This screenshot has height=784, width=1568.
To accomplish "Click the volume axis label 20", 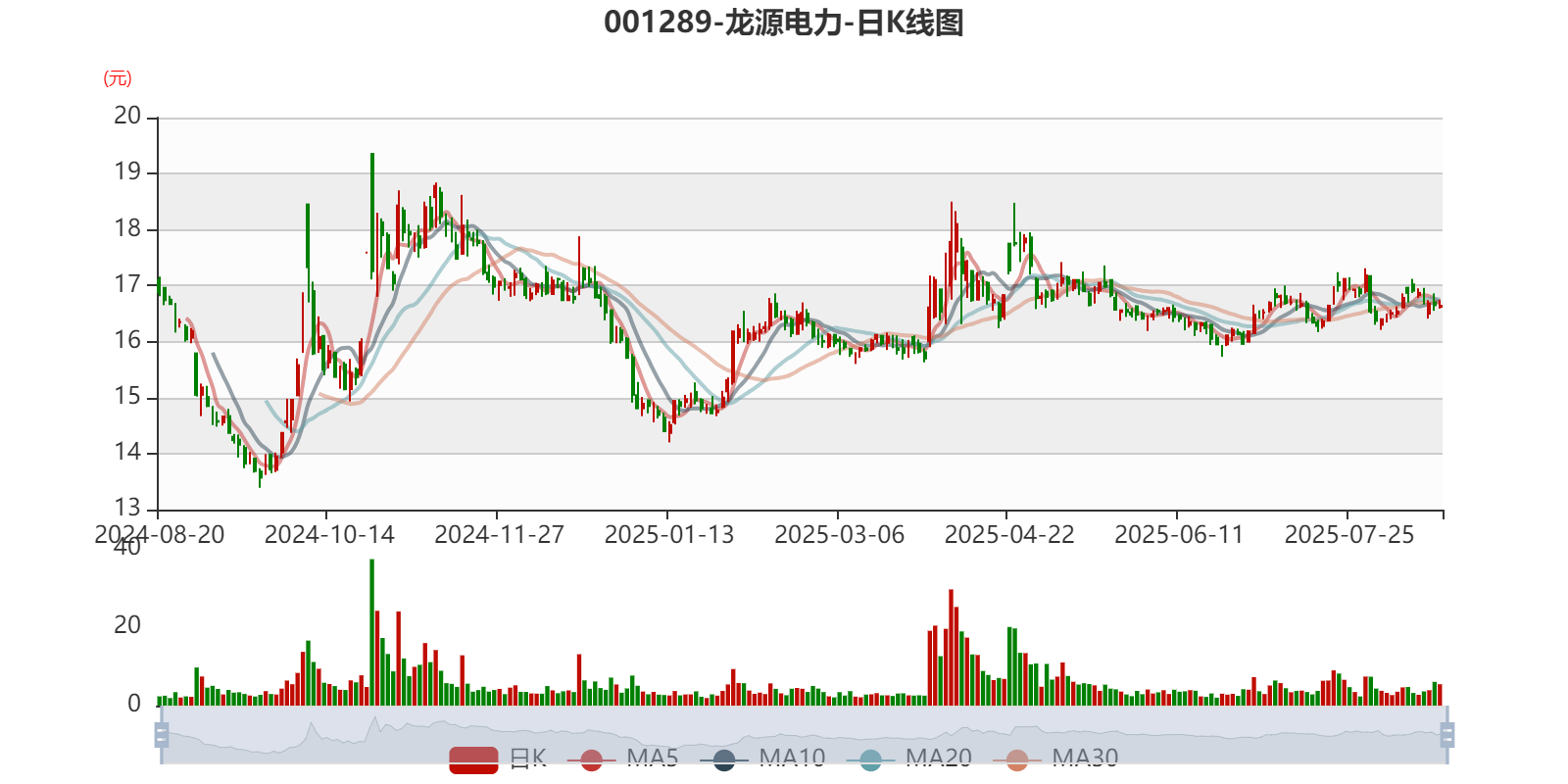I will [127, 625].
